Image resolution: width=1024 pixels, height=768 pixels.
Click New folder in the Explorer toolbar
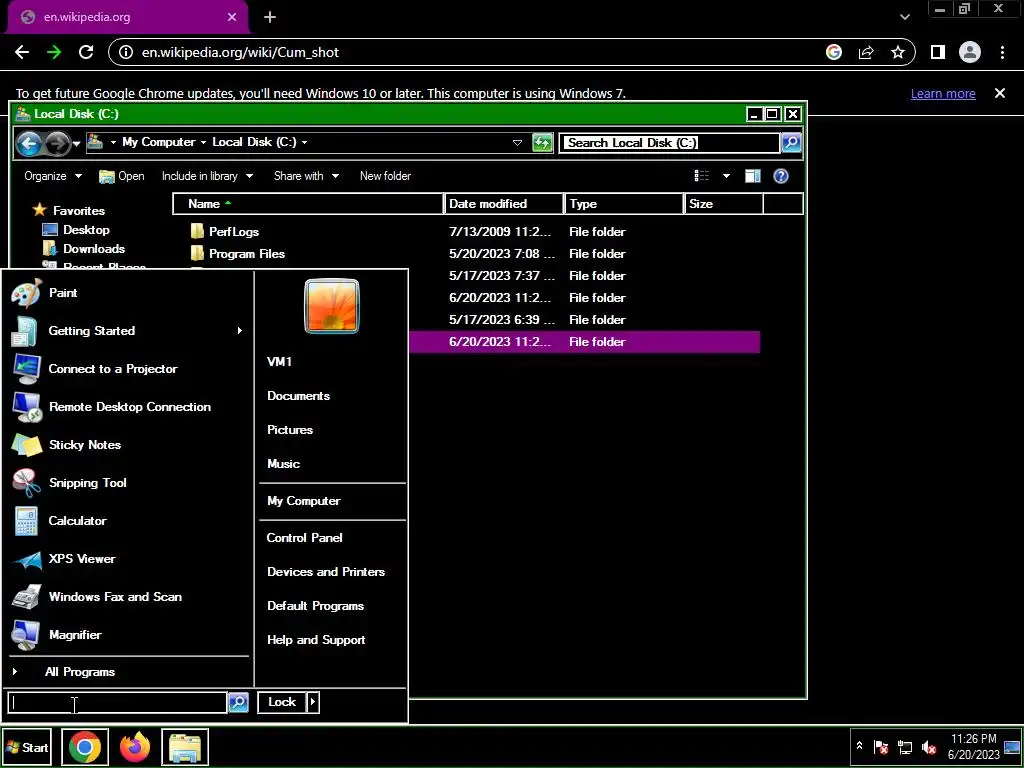point(385,176)
